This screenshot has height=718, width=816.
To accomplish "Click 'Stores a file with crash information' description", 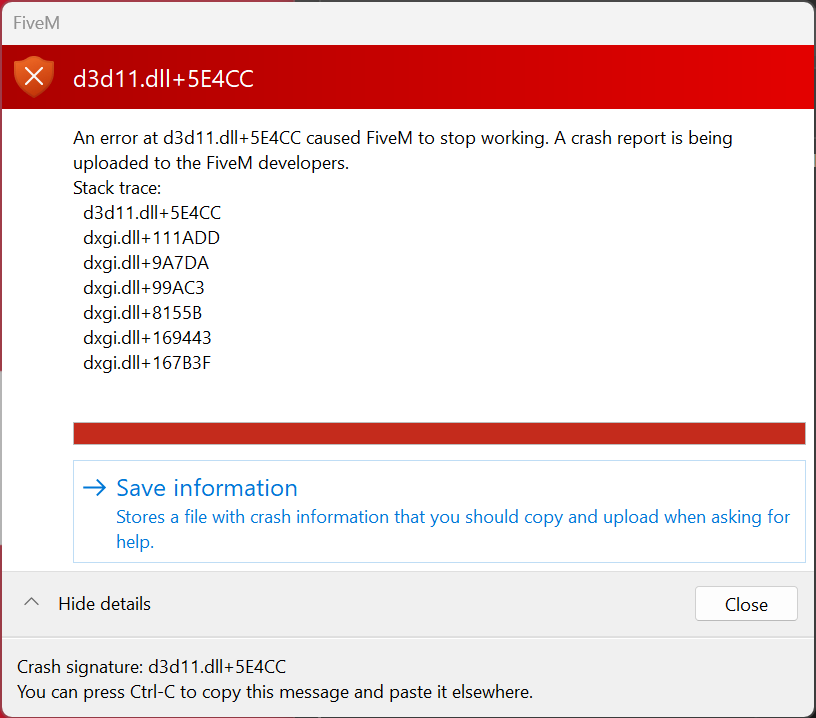I will coord(453,529).
